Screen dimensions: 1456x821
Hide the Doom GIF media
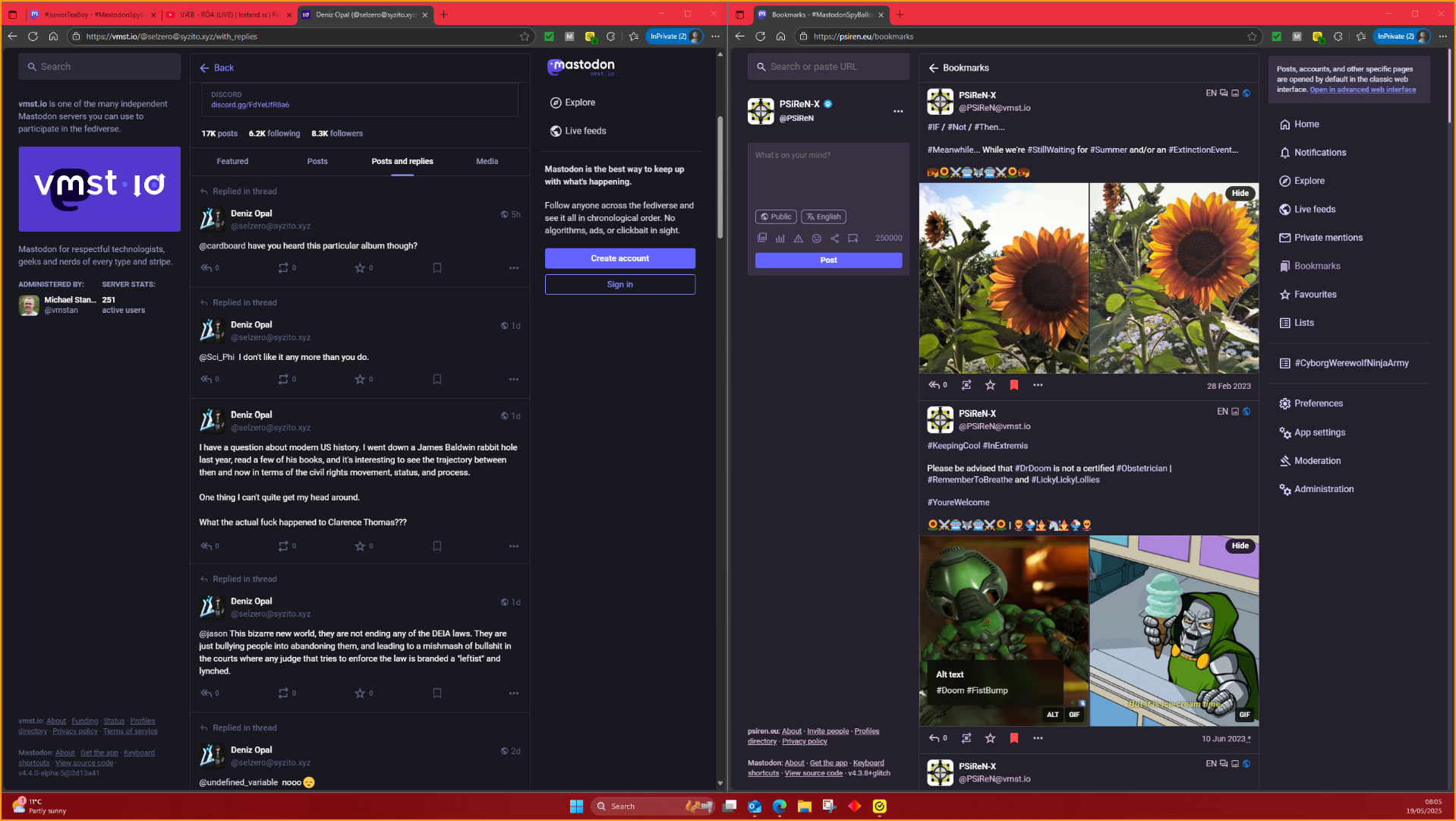click(1240, 546)
